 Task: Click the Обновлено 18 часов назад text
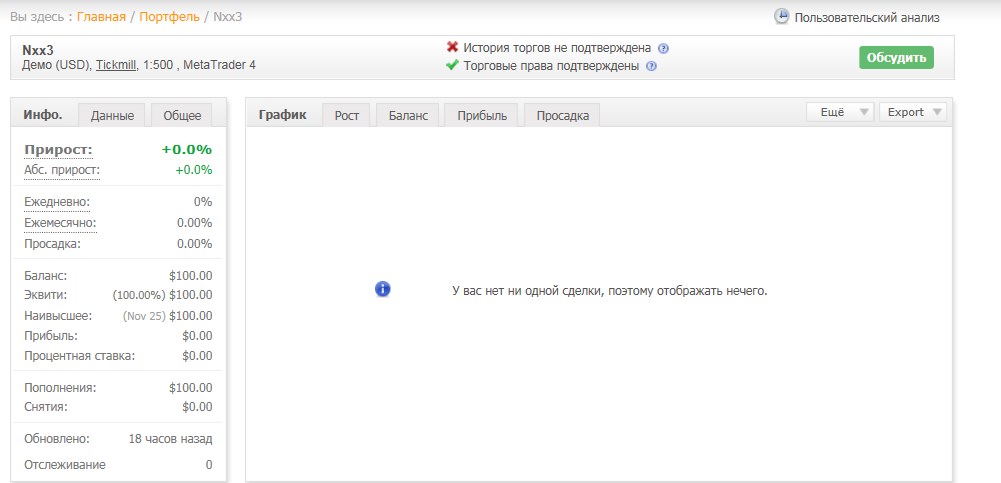170,439
